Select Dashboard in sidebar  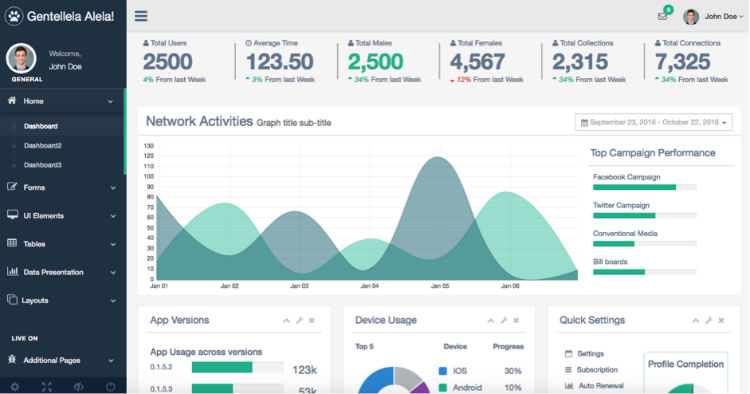tap(41, 126)
